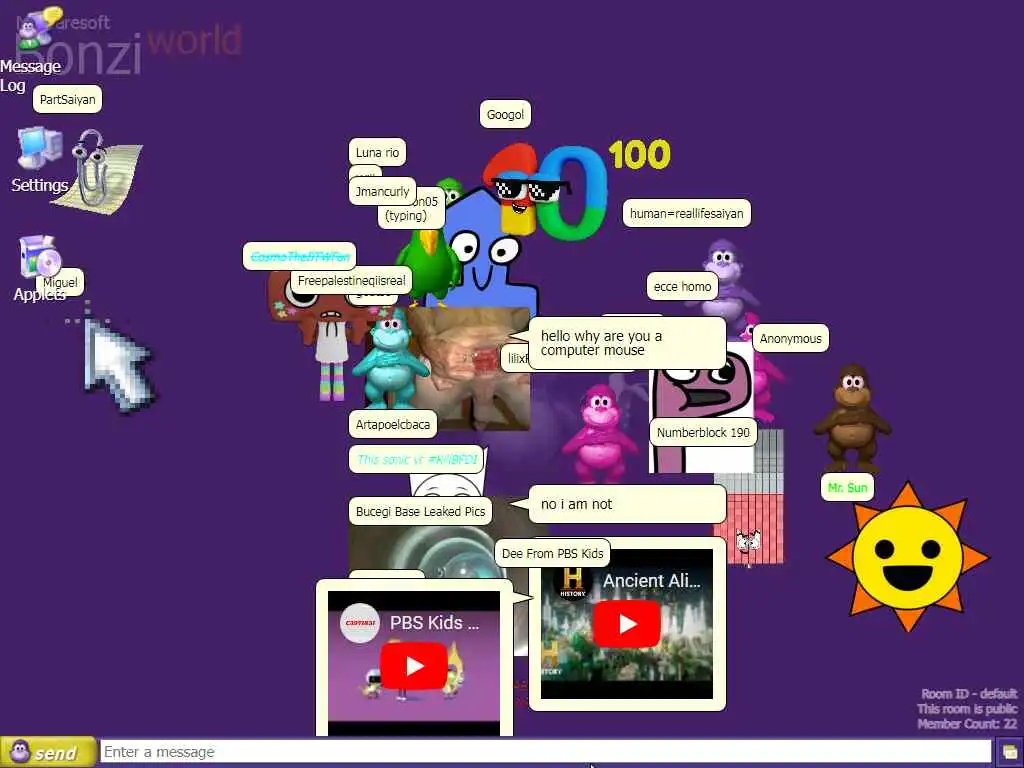Click the Luna rio name tag
This screenshot has width=1024, height=768.
pyautogui.click(x=377, y=152)
